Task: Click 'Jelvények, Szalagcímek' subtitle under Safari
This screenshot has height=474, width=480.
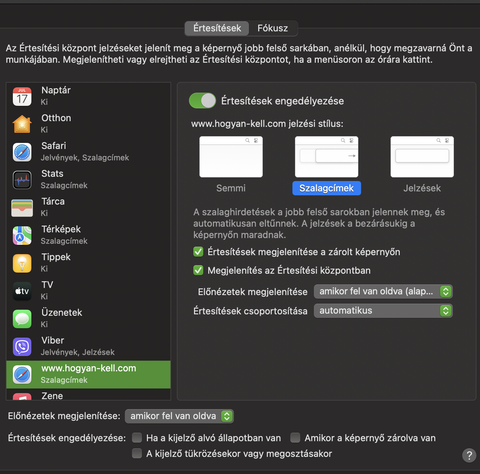Action: point(85,158)
